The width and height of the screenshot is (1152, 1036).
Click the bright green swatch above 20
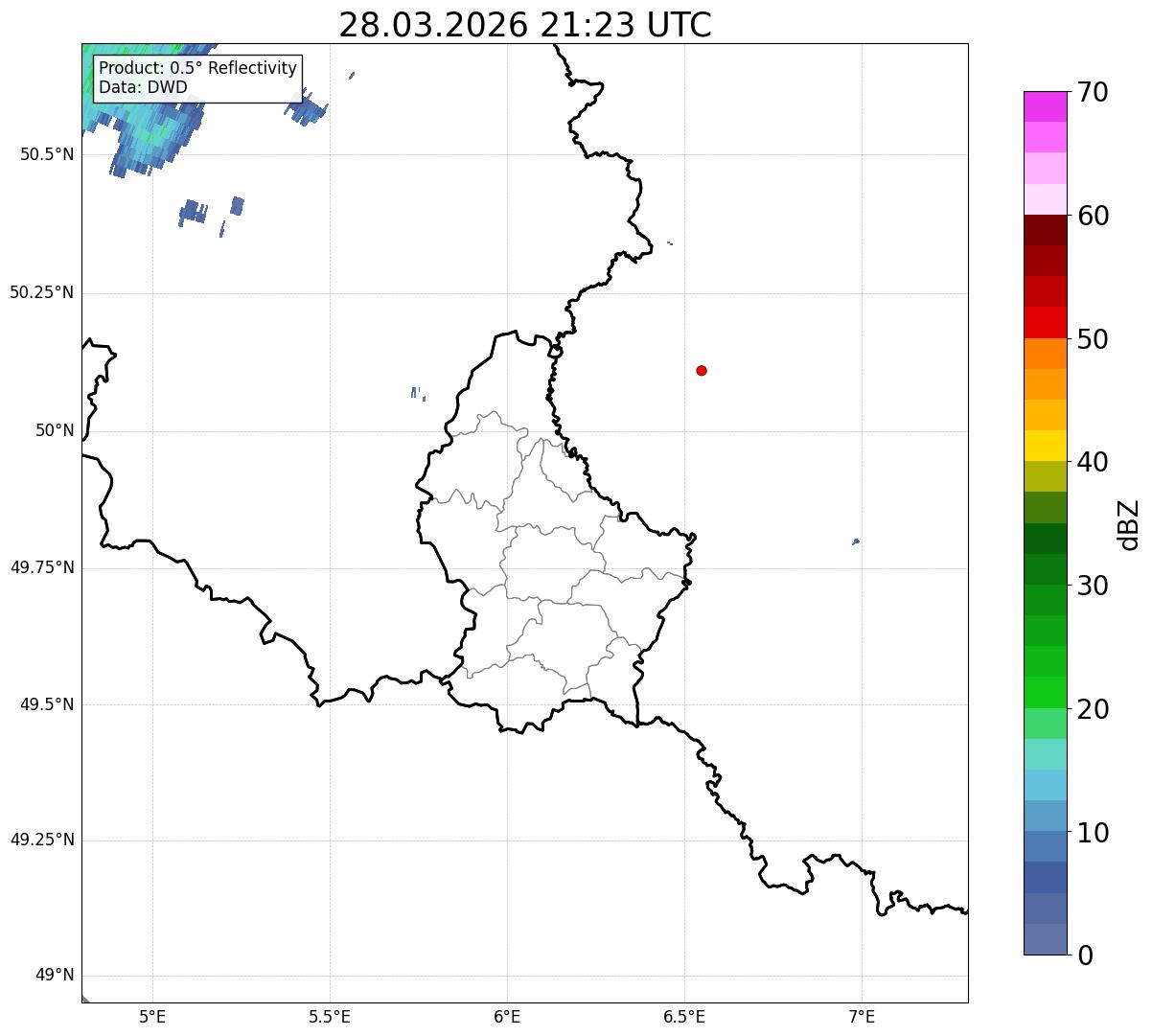click(x=1046, y=692)
